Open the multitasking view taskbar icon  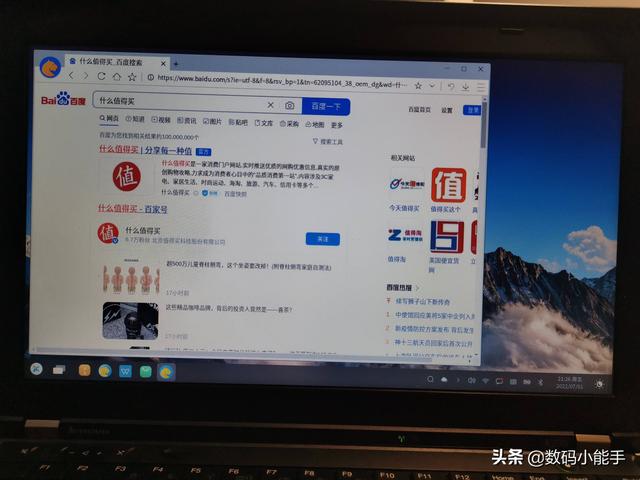pos(59,370)
